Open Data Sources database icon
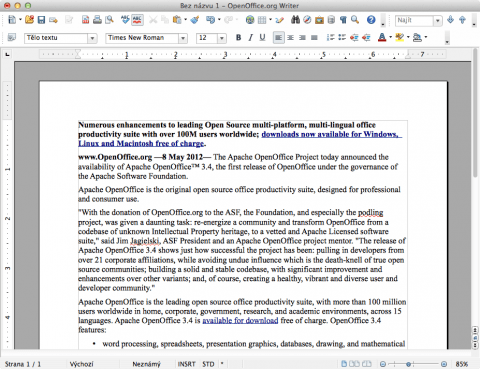 click(331, 20)
